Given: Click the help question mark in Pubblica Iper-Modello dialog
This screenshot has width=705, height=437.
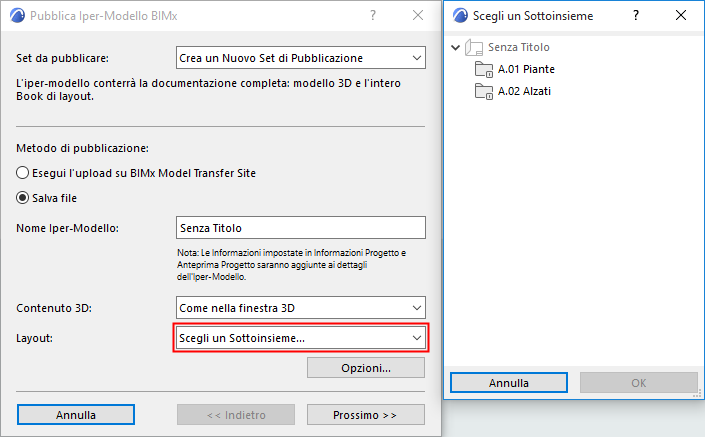Looking at the screenshot, I should (373, 16).
